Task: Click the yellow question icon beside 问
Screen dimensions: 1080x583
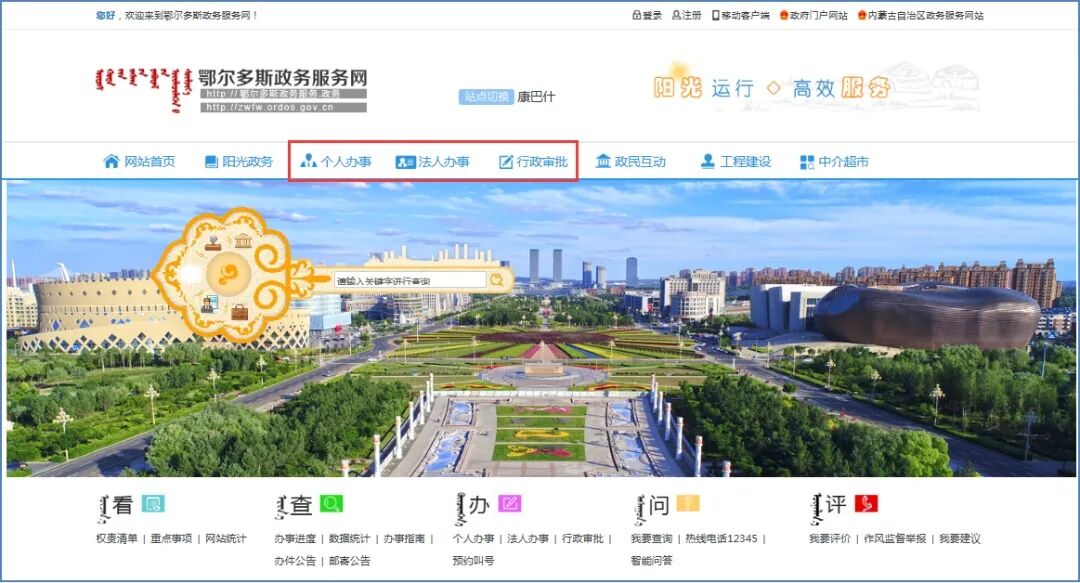Action: tap(686, 502)
